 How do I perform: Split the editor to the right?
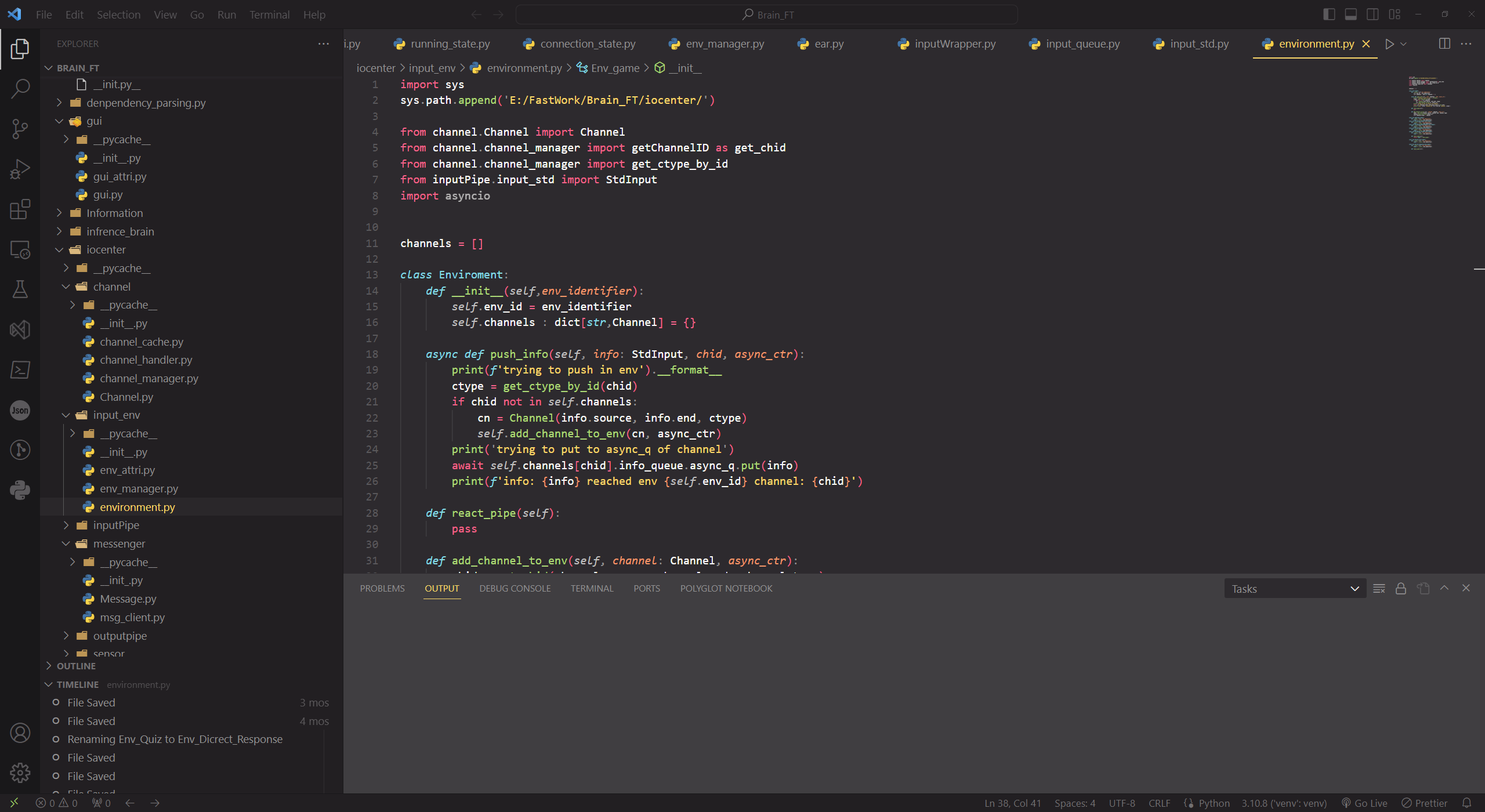coord(1444,44)
